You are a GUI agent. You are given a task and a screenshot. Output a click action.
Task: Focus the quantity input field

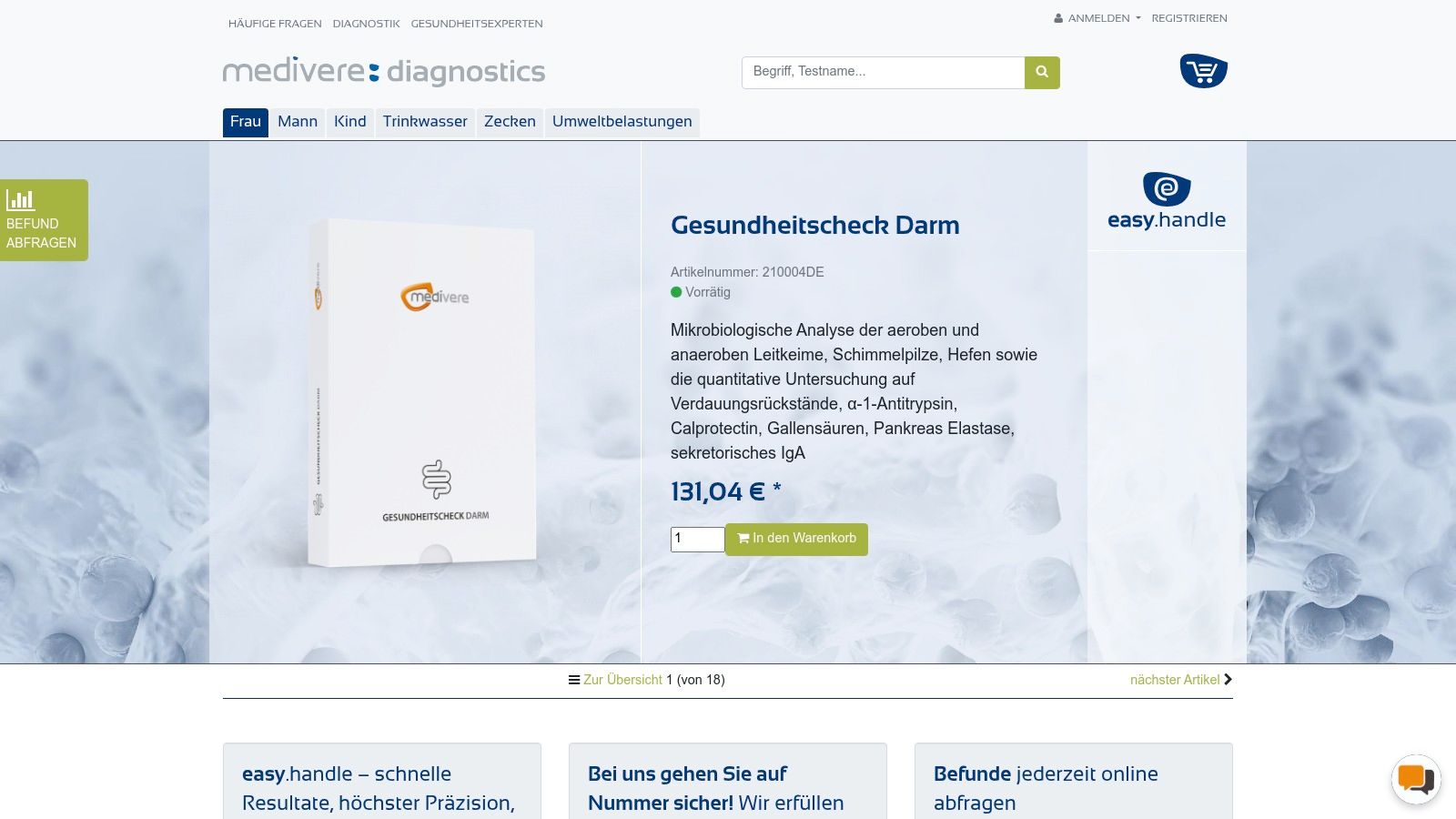pos(697,539)
